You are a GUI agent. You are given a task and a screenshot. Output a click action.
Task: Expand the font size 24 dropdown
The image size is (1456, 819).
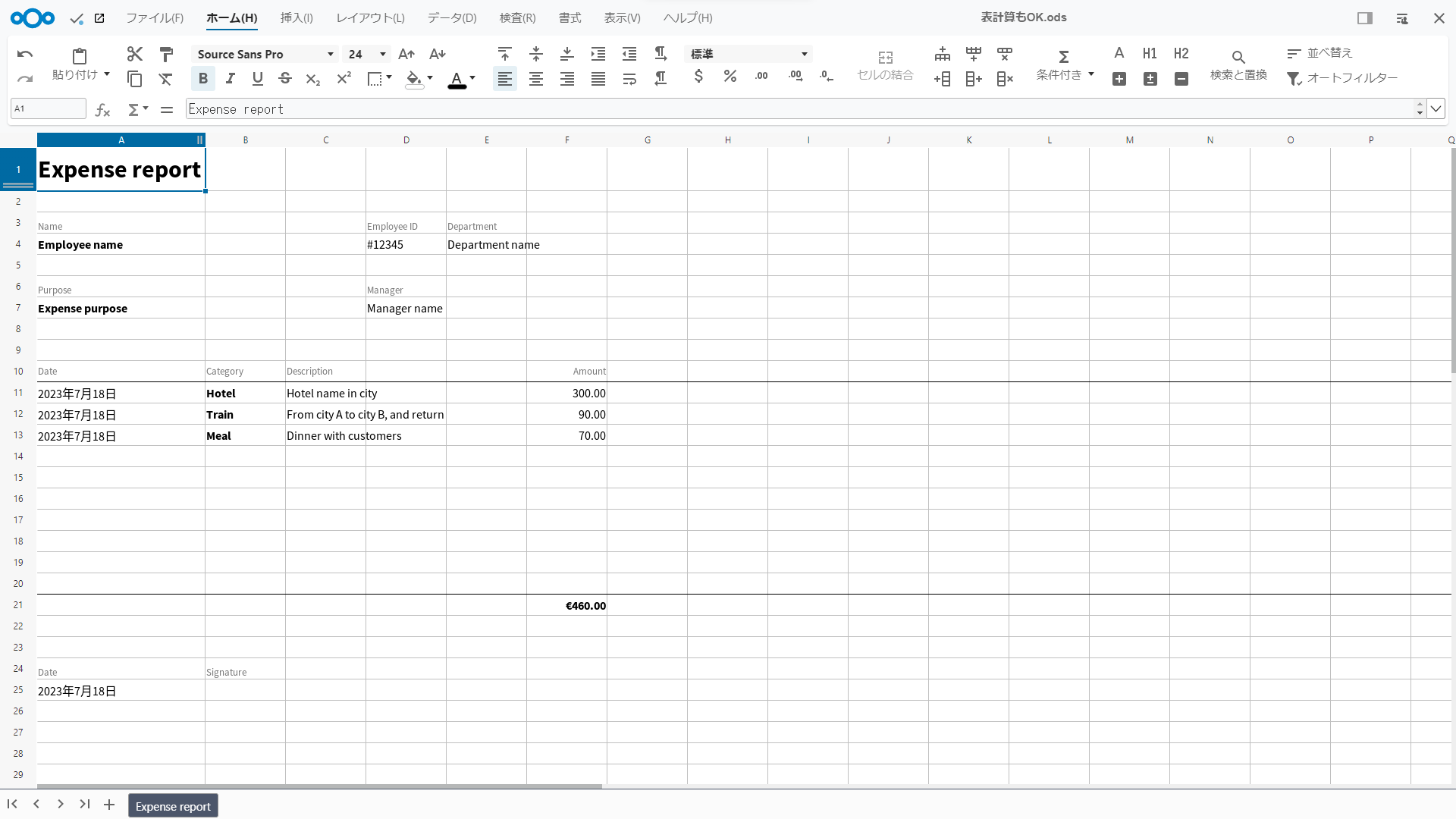pos(383,54)
